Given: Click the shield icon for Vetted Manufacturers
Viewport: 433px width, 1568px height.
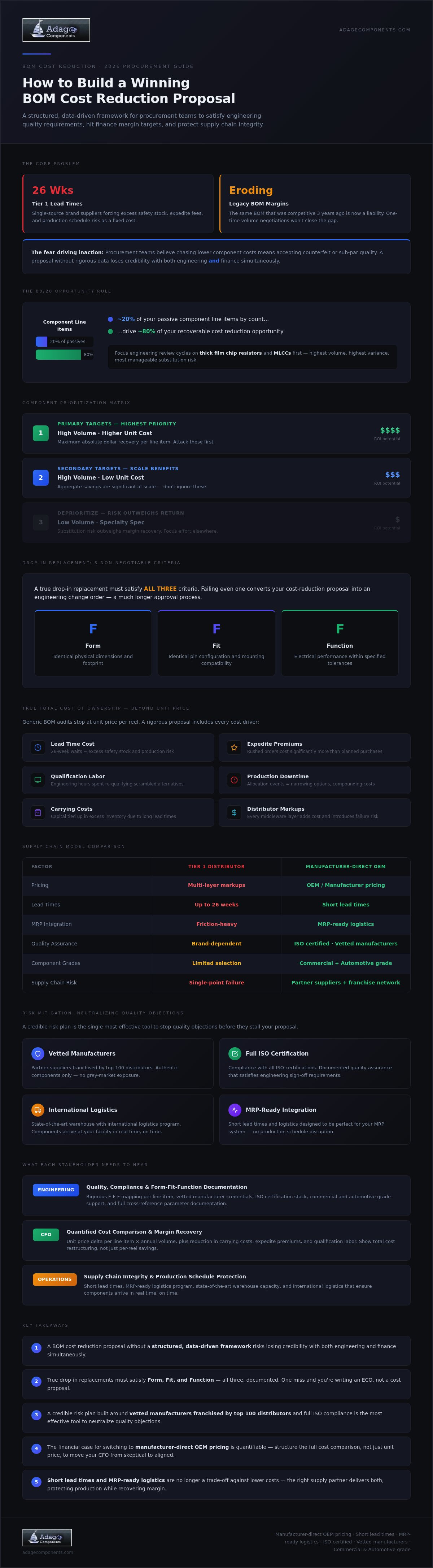Looking at the screenshot, I should [38, 1053].
